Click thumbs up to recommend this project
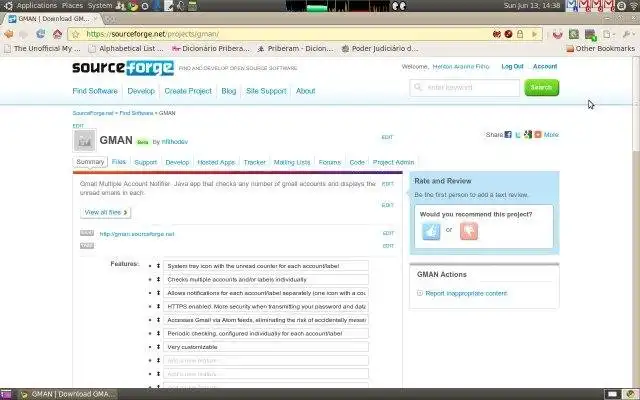The image size is (640, 400). [431, 231]
